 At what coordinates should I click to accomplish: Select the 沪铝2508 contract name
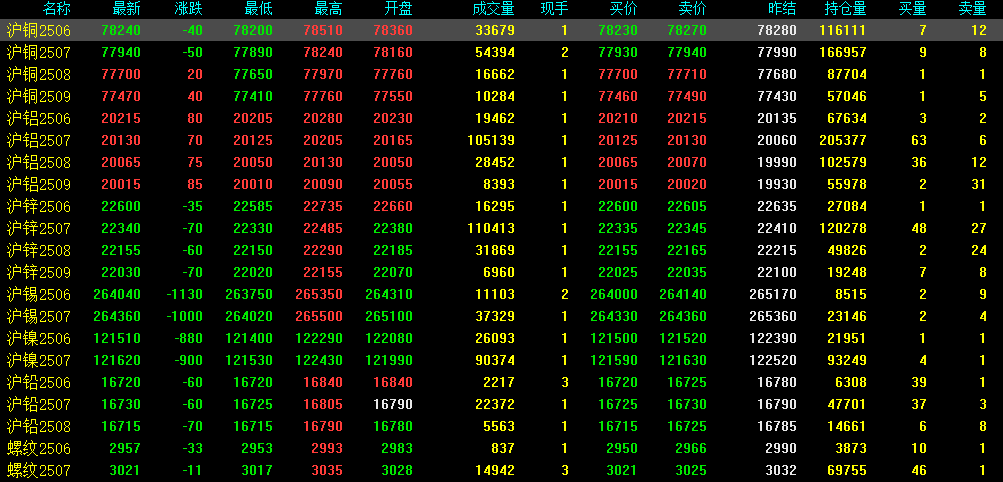click(38, 162)
